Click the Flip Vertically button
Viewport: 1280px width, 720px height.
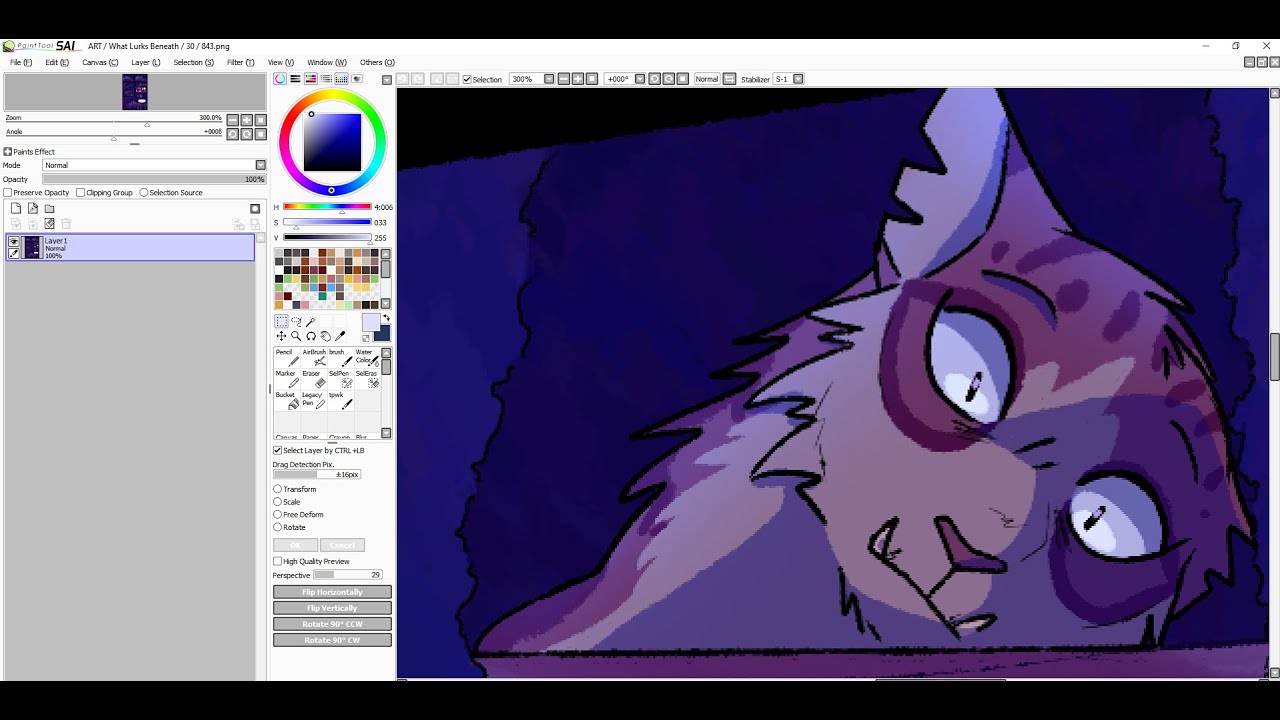(332, 608)
